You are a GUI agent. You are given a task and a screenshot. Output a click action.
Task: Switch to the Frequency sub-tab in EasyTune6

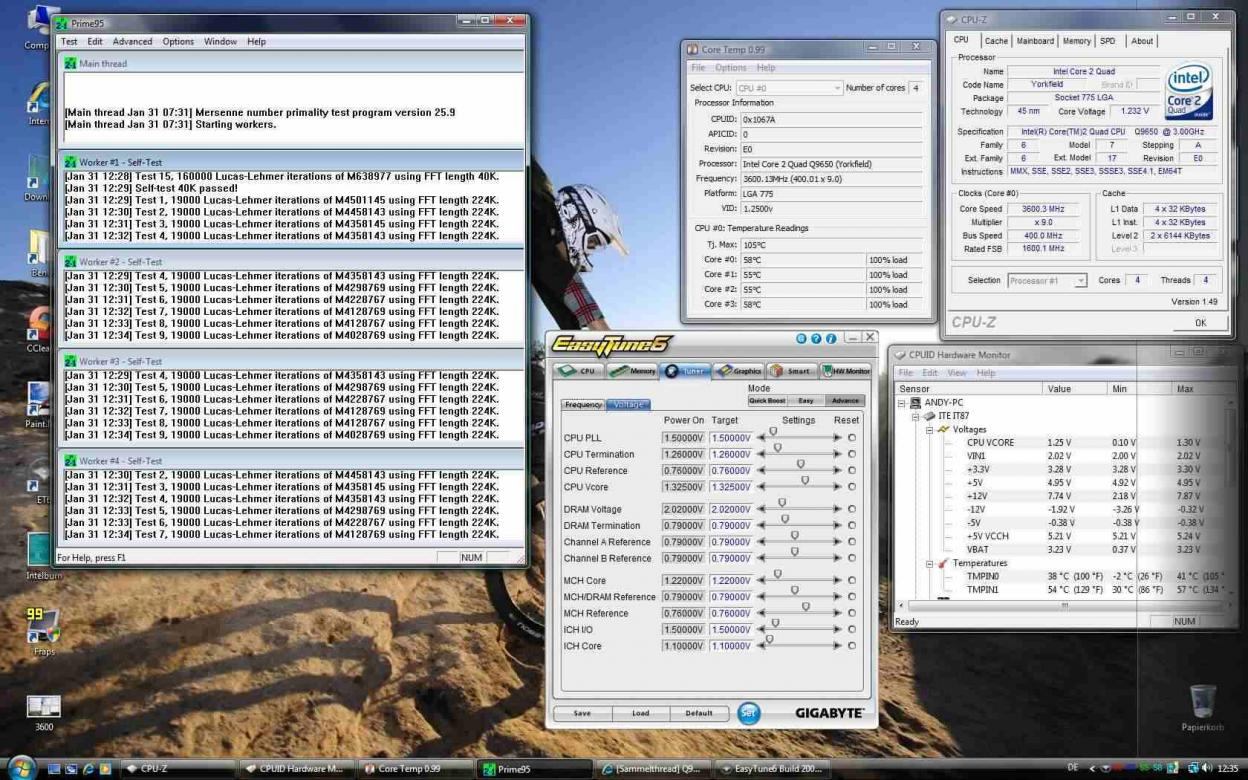pos(582,405)
